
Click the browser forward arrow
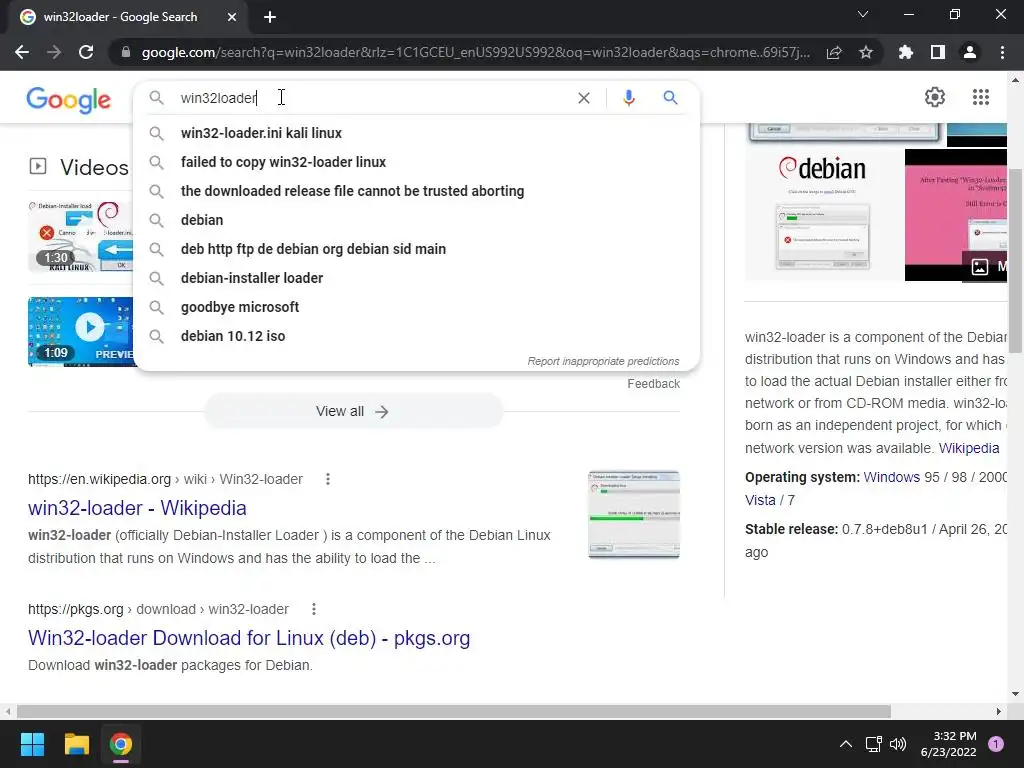click(54, 52)
